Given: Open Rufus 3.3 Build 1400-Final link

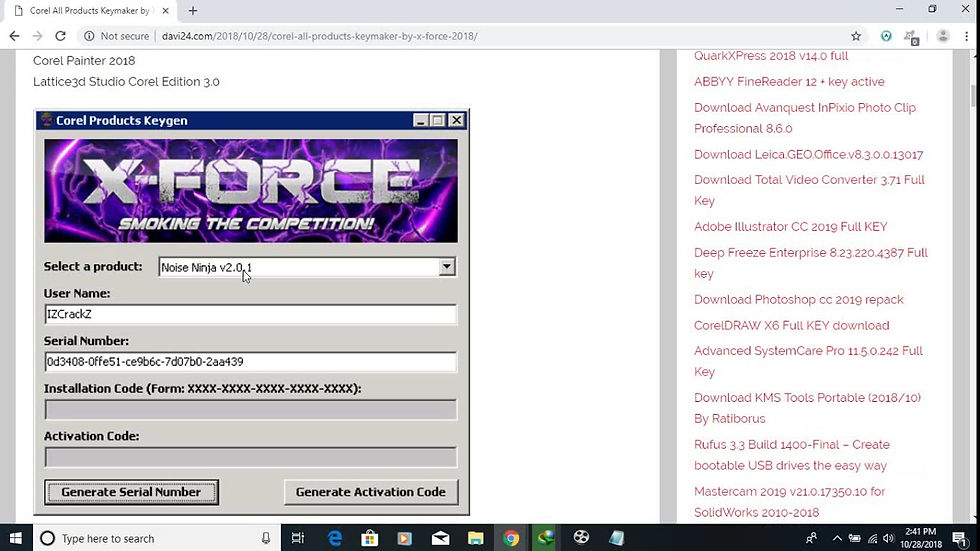Looking at the screenshot, I should click(791, 455).
